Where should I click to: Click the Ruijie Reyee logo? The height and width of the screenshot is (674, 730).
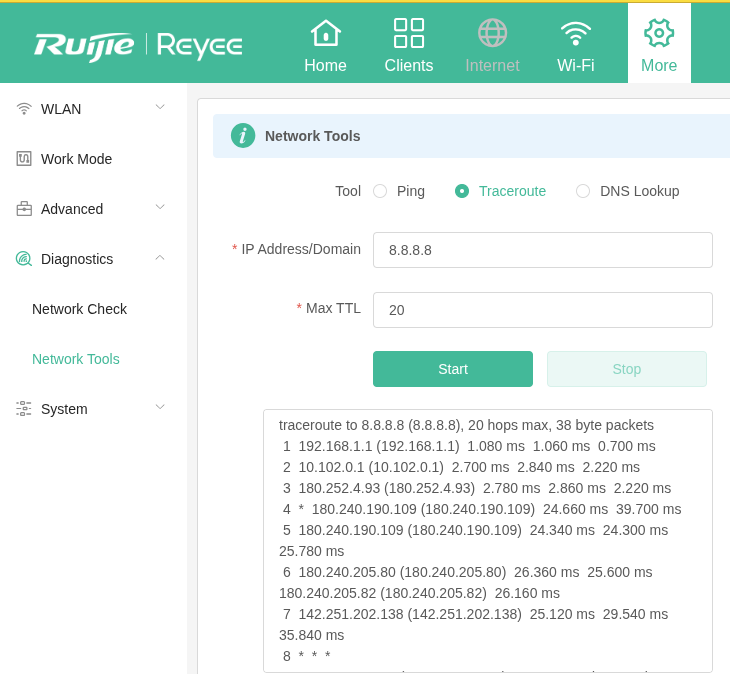(x=138, y=46)
